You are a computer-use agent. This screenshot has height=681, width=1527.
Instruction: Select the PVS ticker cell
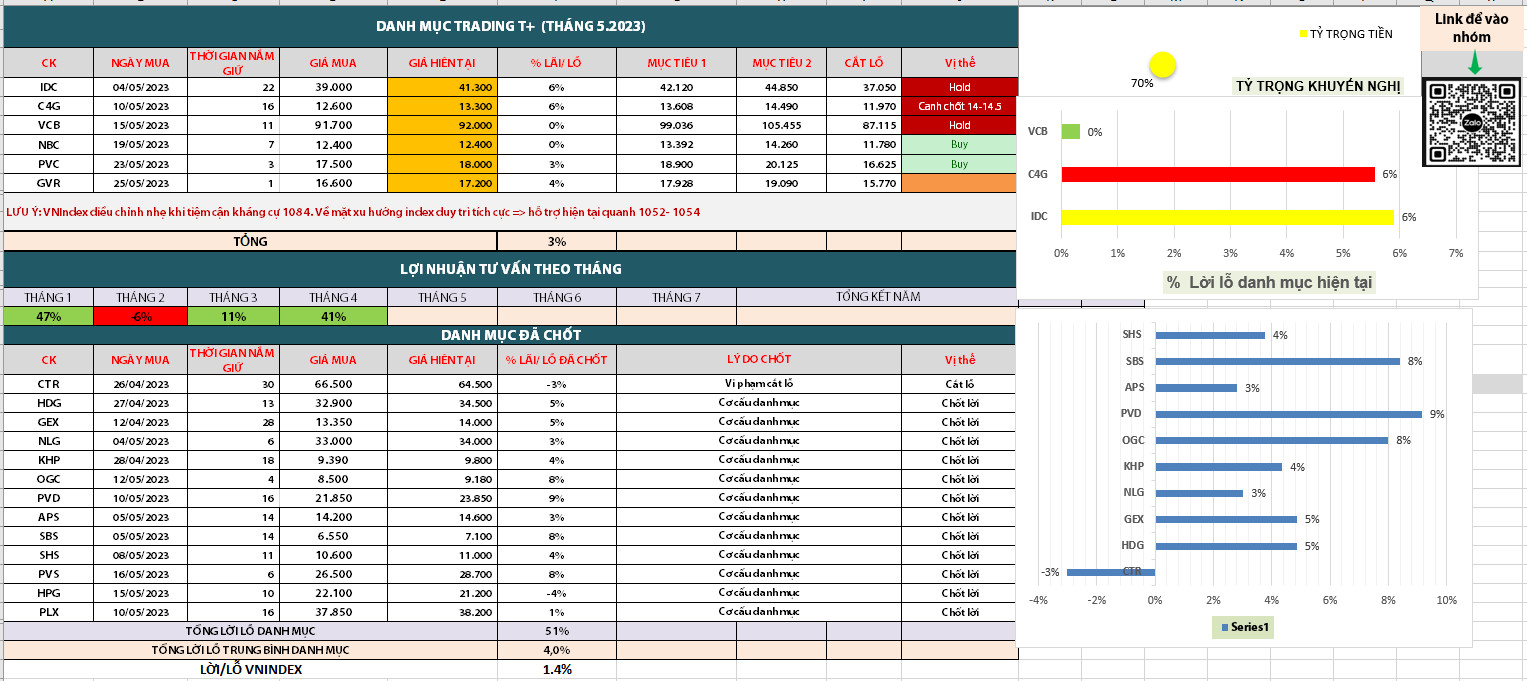49,574
